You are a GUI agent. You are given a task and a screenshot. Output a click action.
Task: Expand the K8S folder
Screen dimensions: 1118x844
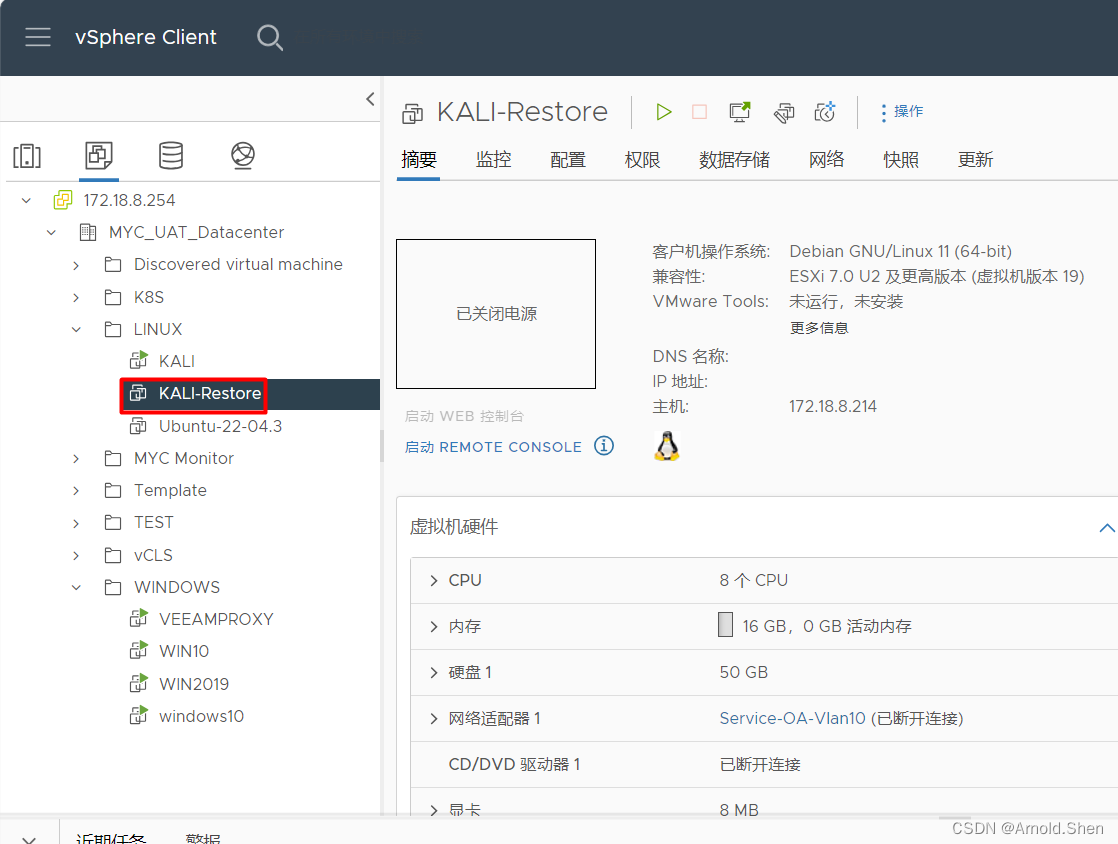tap(76, 297)
